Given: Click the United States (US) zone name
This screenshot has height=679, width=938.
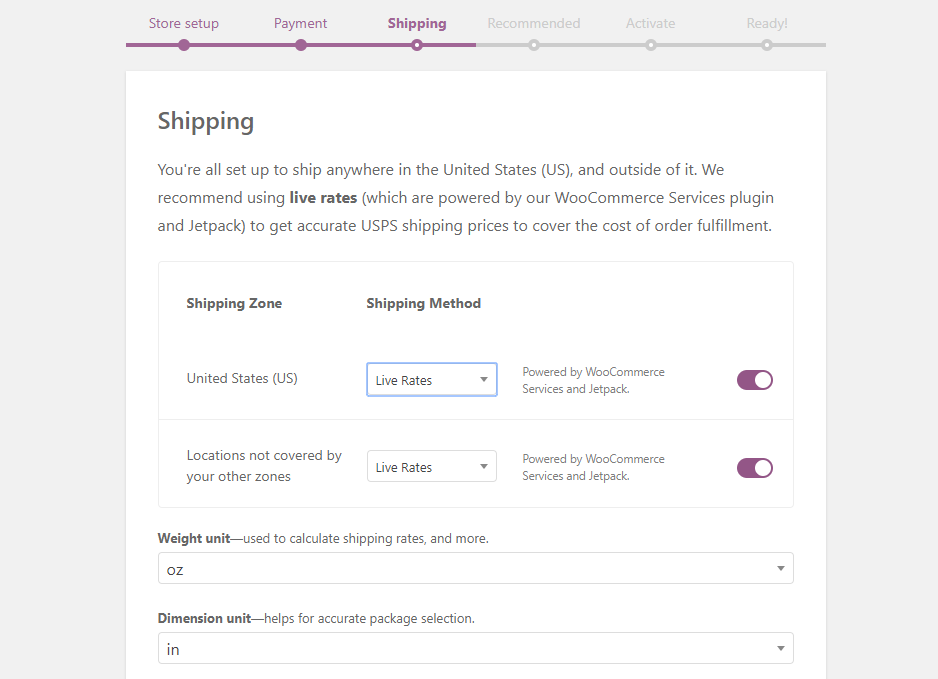Looking at the screenshot, I should click(242, 379).
